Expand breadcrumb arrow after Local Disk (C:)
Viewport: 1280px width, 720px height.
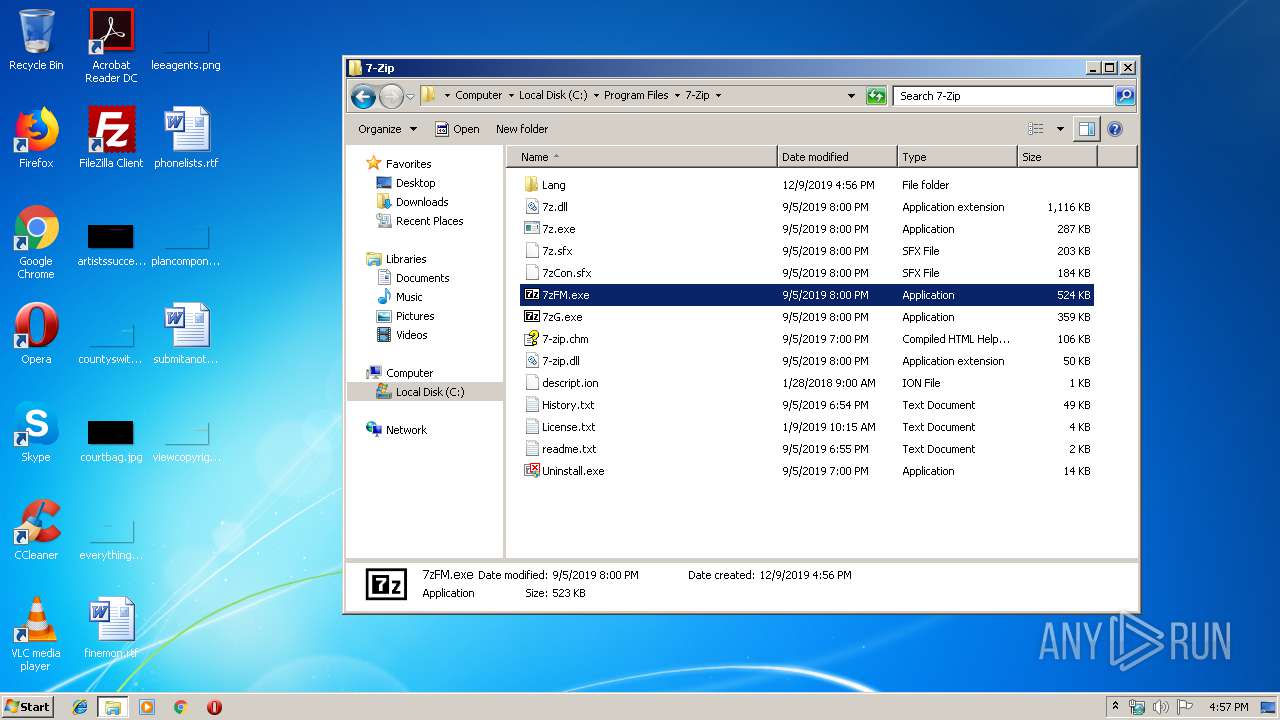(x=596, y=96)
